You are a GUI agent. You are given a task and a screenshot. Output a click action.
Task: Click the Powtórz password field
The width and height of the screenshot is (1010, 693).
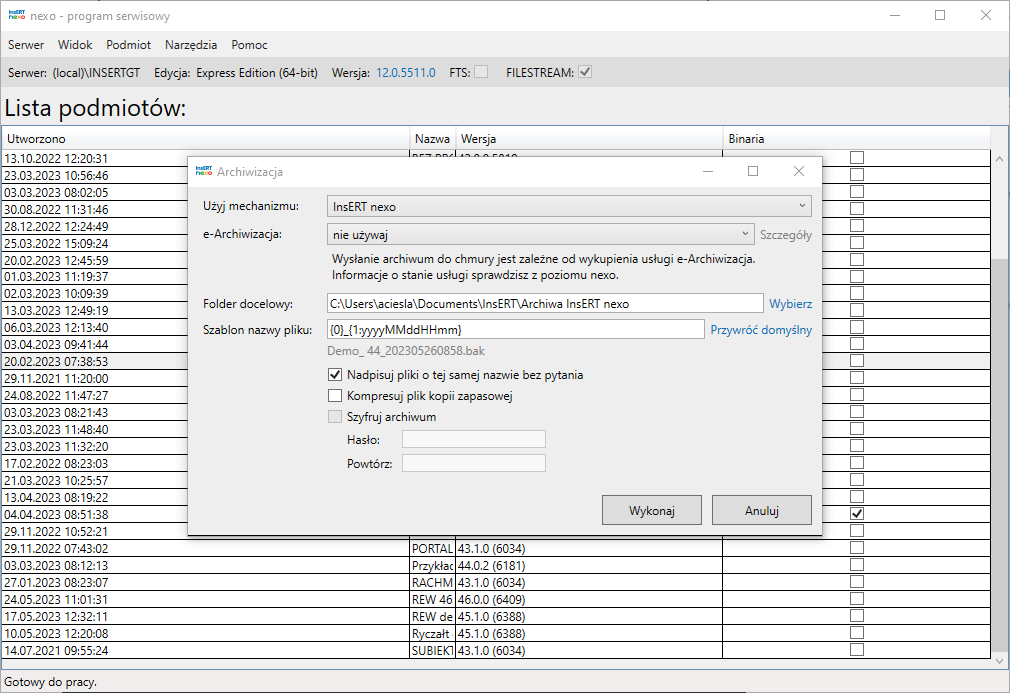click(x=473, y=463)
